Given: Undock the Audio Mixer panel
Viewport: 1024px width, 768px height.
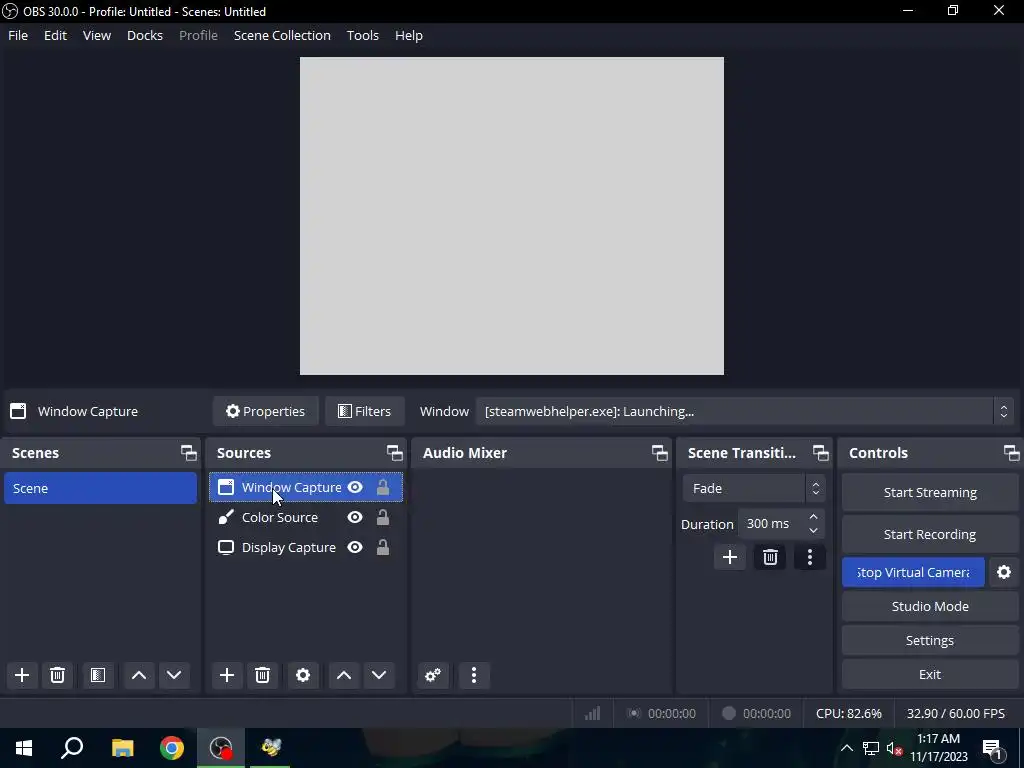Looking at the screenshot, I should 660,453.
